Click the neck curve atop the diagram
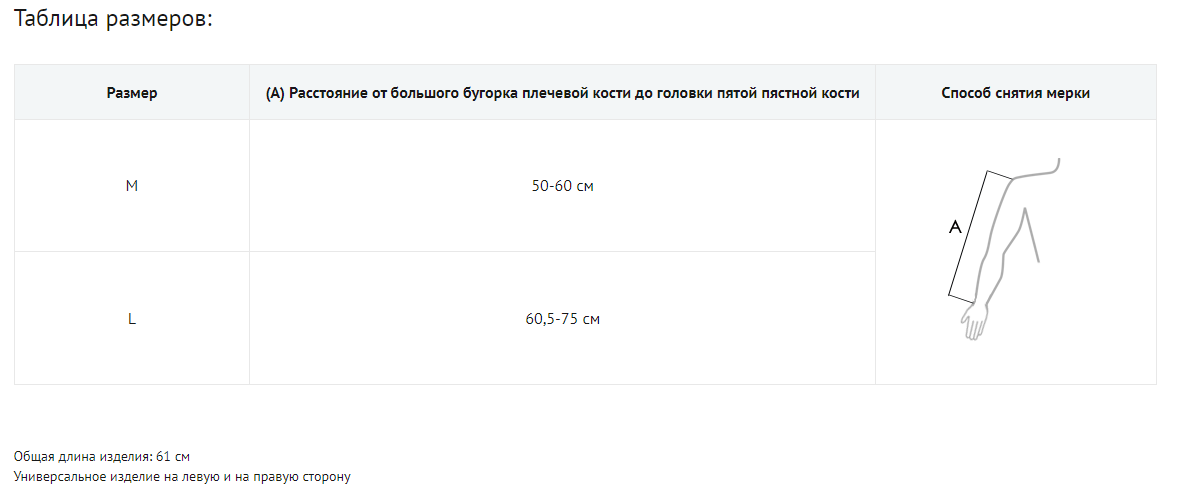Image resolution: width=1202 pixels, height=492 pixels. tap(1055, 164)
